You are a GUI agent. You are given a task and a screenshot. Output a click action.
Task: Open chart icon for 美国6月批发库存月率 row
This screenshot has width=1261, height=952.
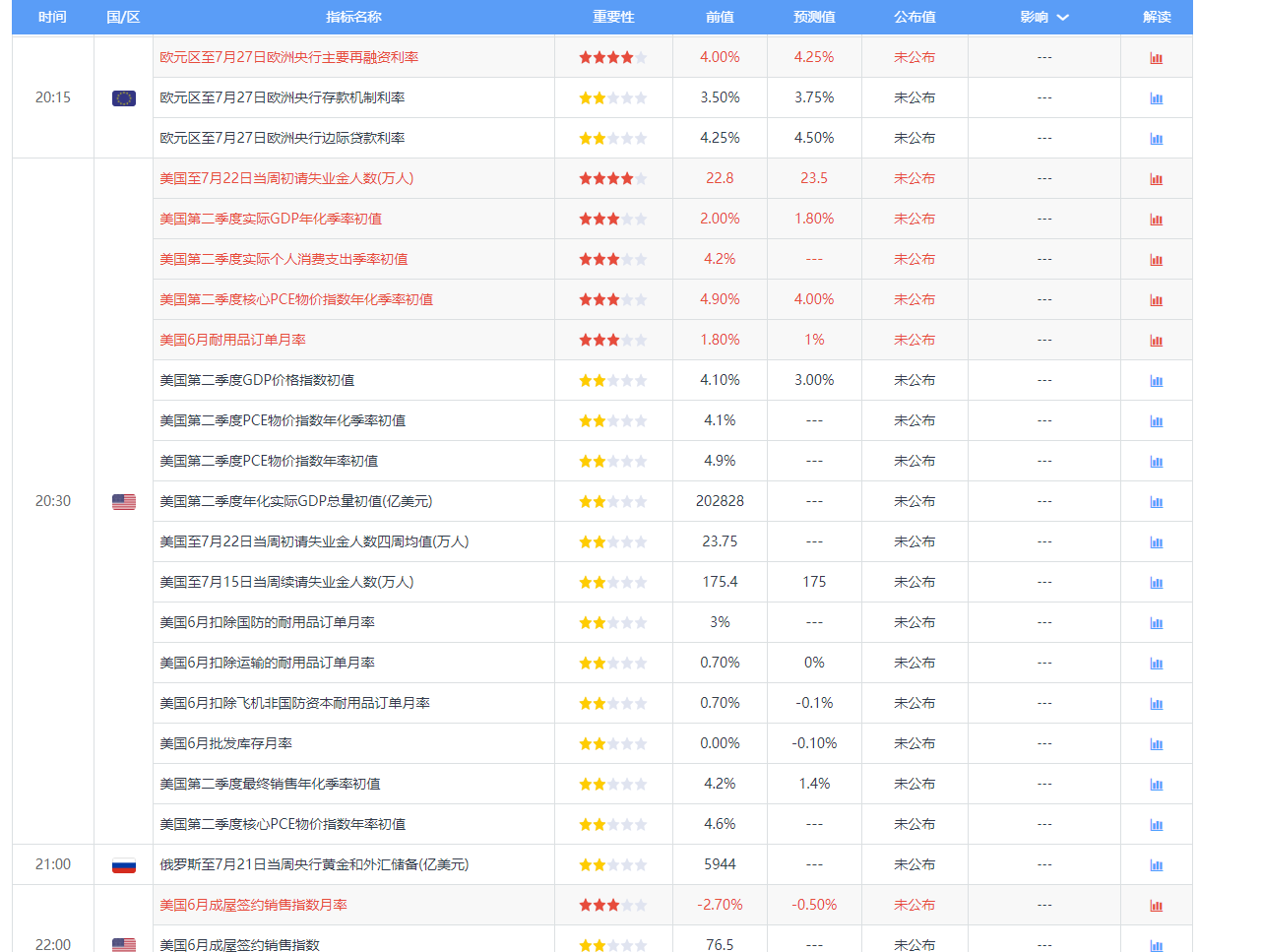[x=1157, y=744]
